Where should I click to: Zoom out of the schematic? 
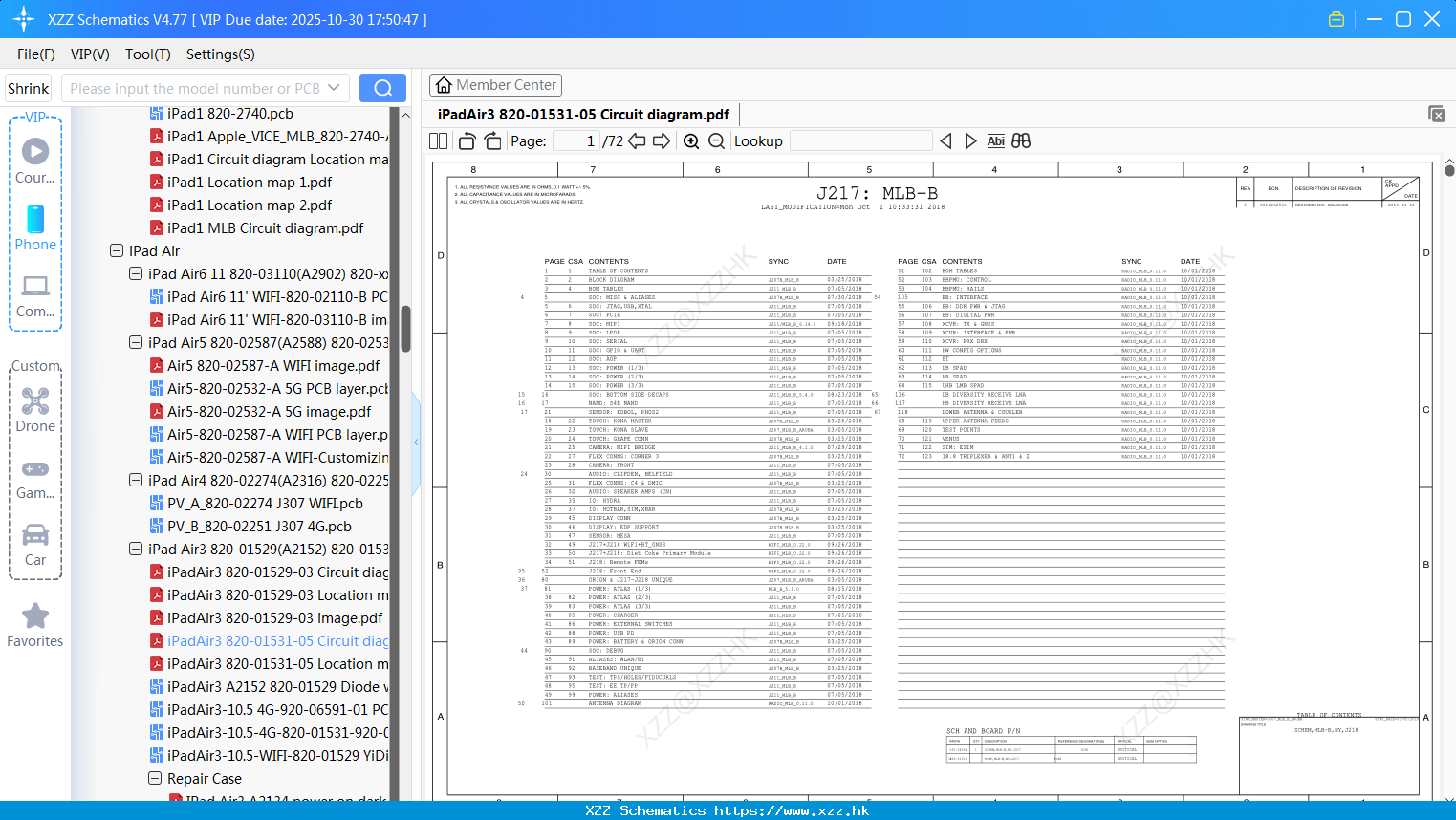pos(716,141)
